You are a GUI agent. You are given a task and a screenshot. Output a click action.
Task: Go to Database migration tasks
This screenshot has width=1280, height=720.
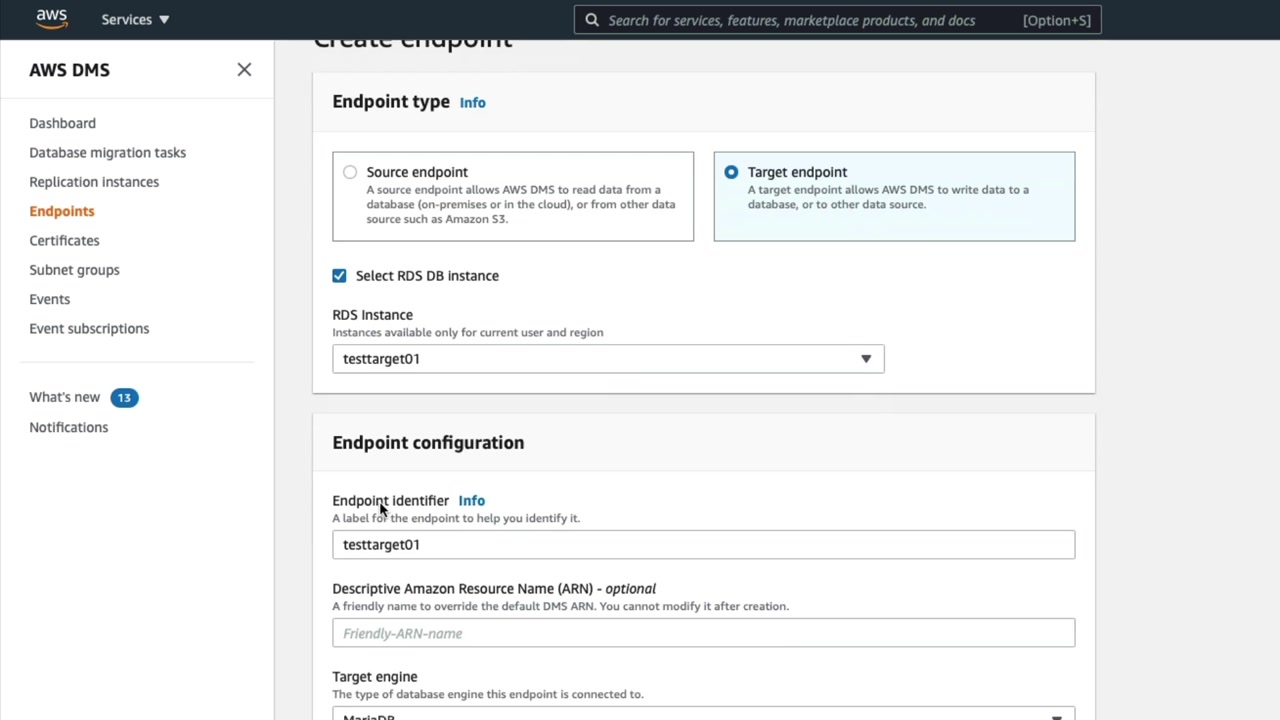tap(107, 153)
